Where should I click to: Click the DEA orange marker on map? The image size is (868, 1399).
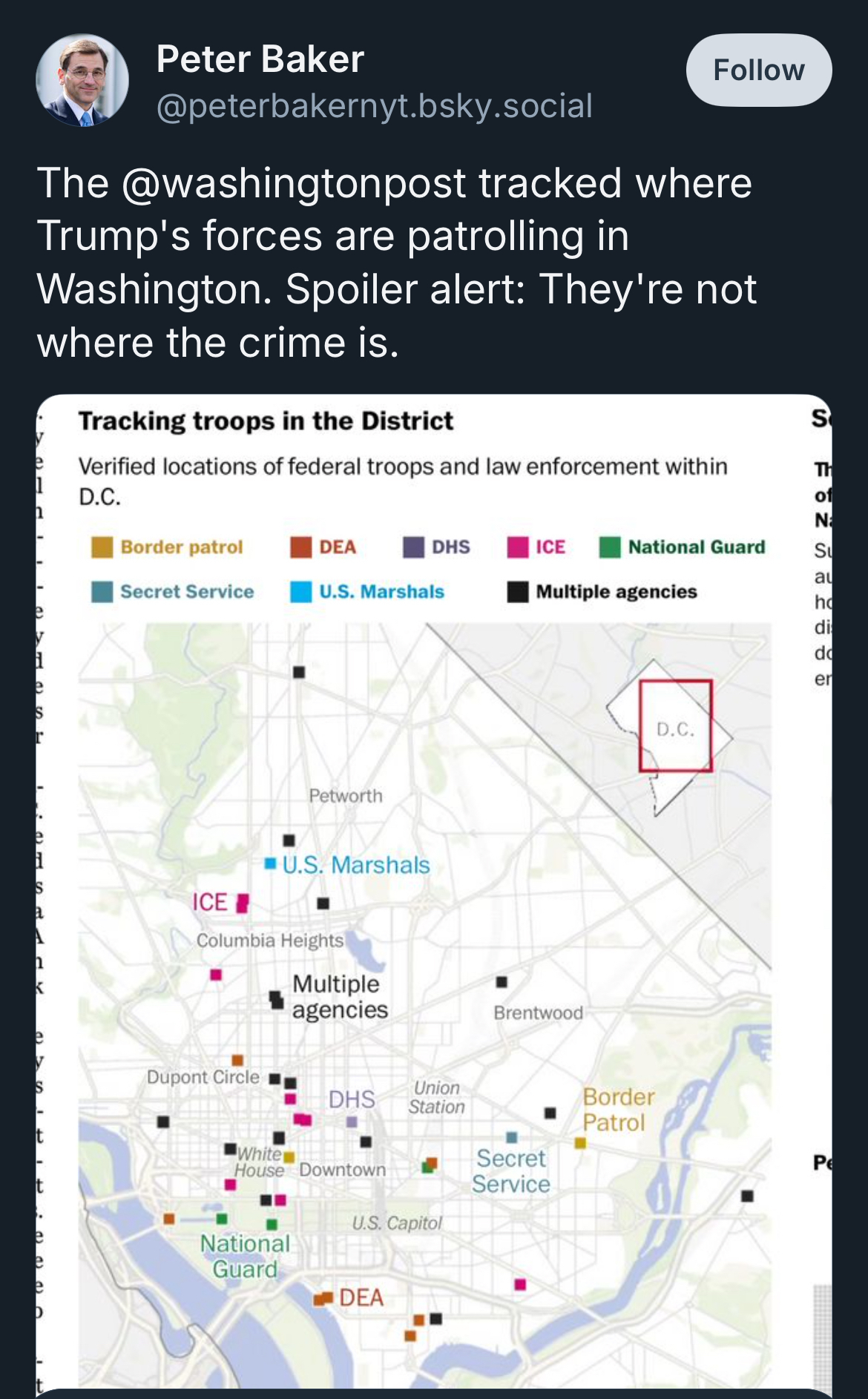[x=323, y=1298]
